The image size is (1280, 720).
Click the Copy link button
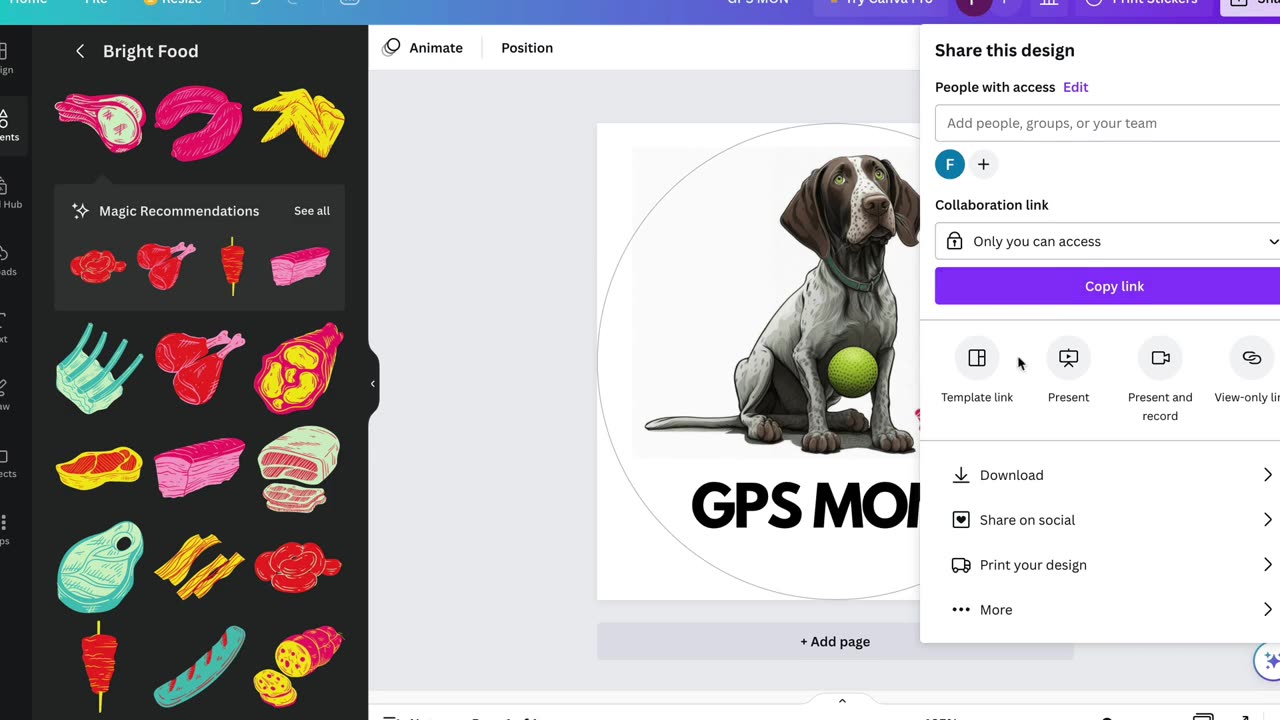pos(1107,286)
